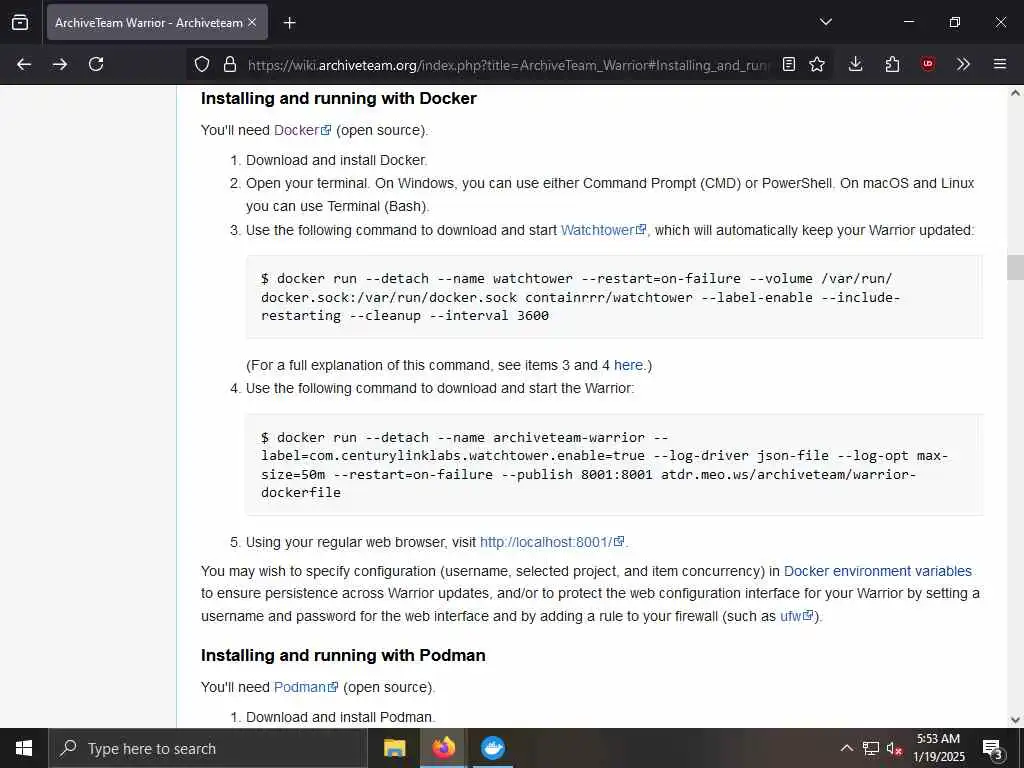
Task: Open the network status tray icon
Action: click(871, 748)
